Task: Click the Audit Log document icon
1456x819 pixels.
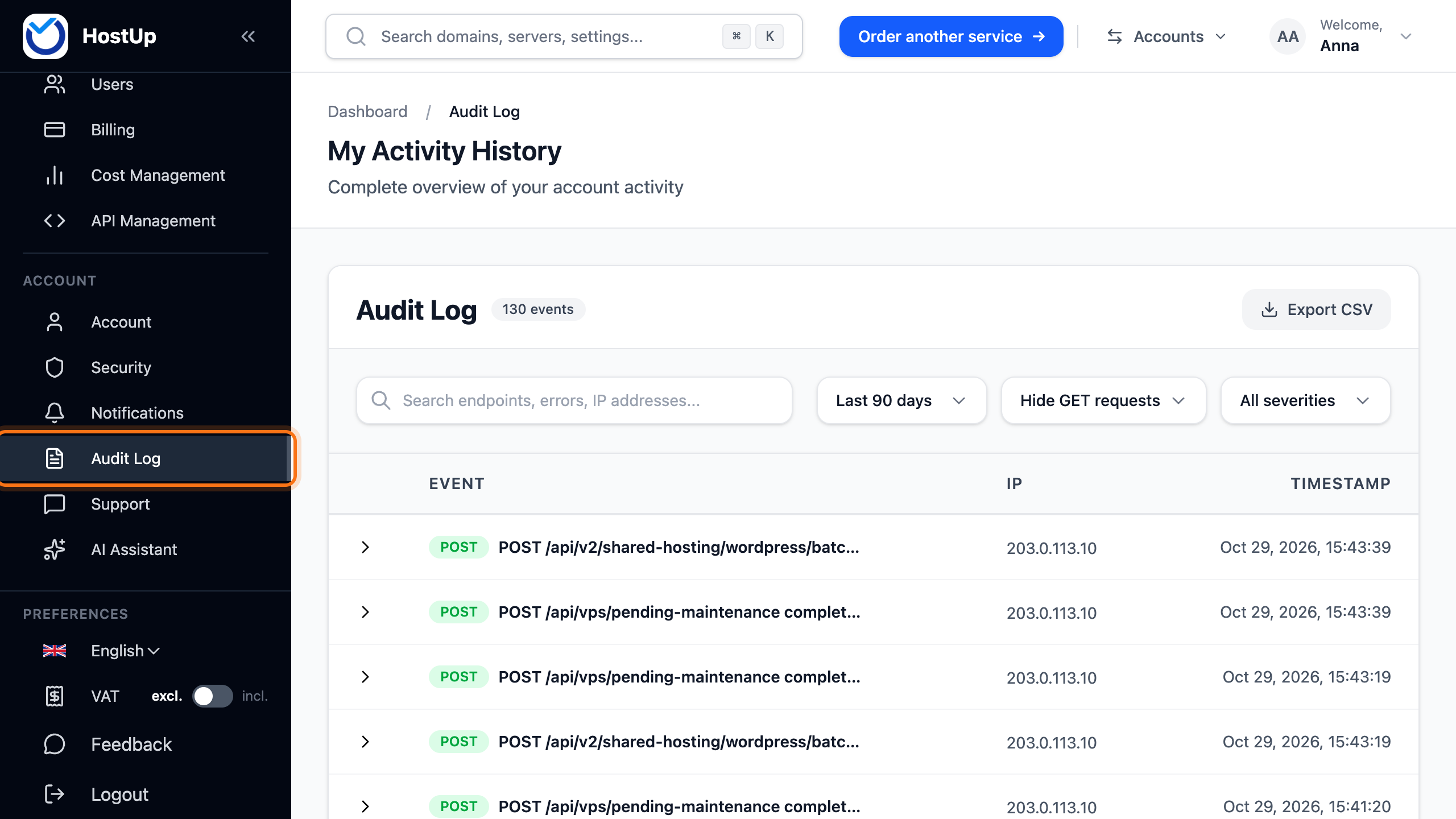Action: [55, 458]
